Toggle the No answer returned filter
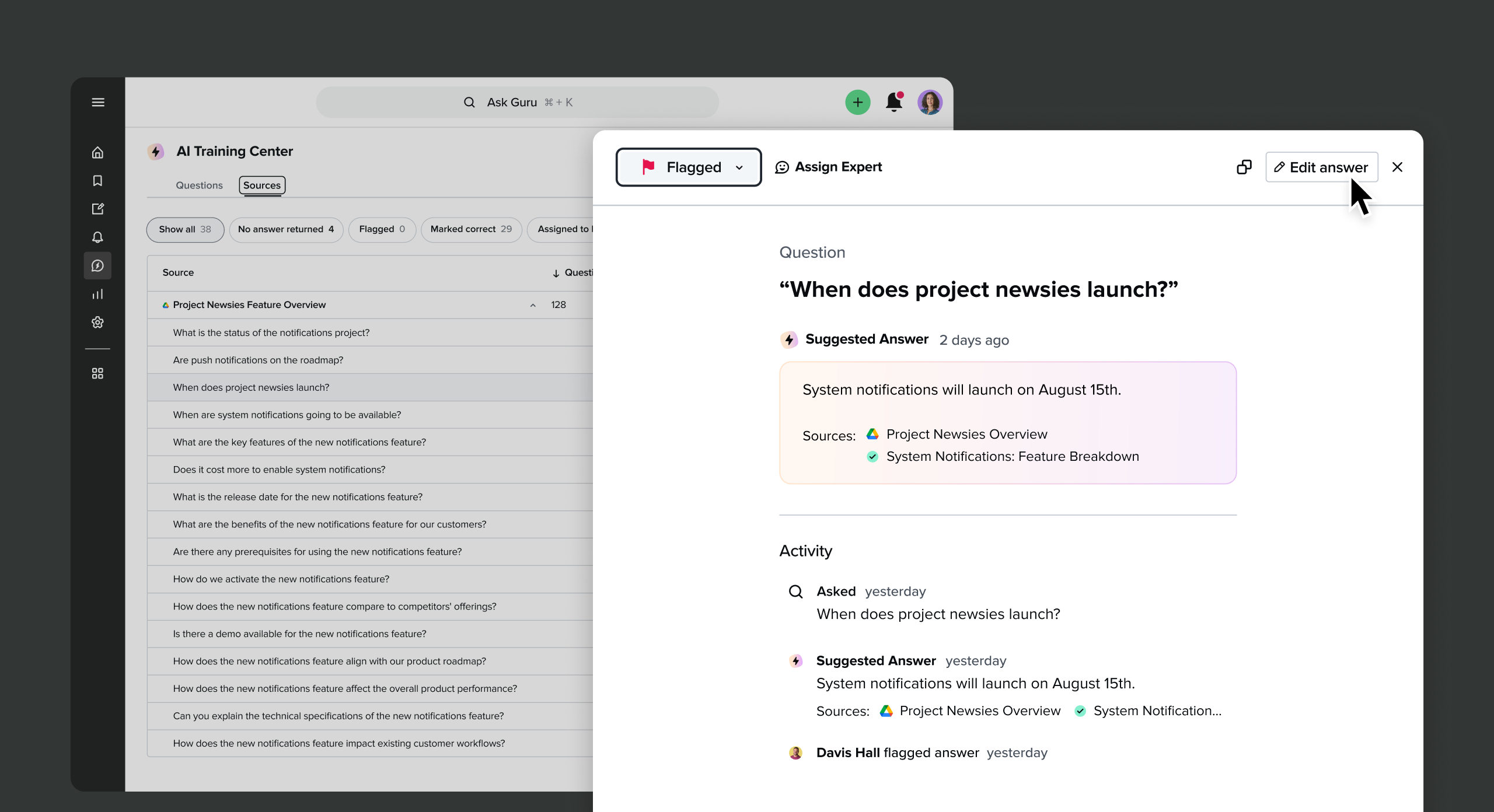The image size is (1494, 812). click(x=285, y=229)
